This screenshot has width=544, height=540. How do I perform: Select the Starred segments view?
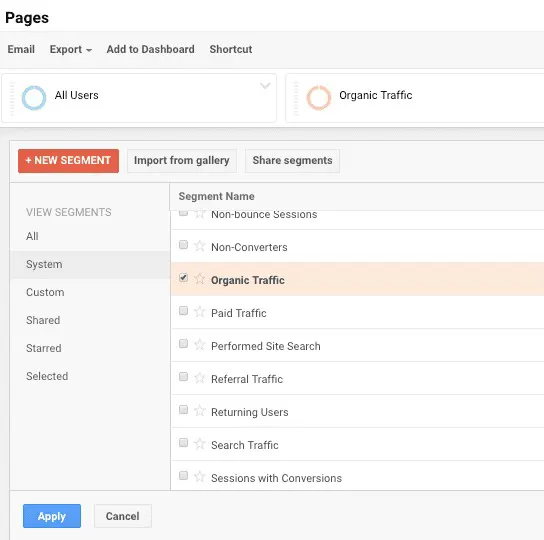point(44,348)
